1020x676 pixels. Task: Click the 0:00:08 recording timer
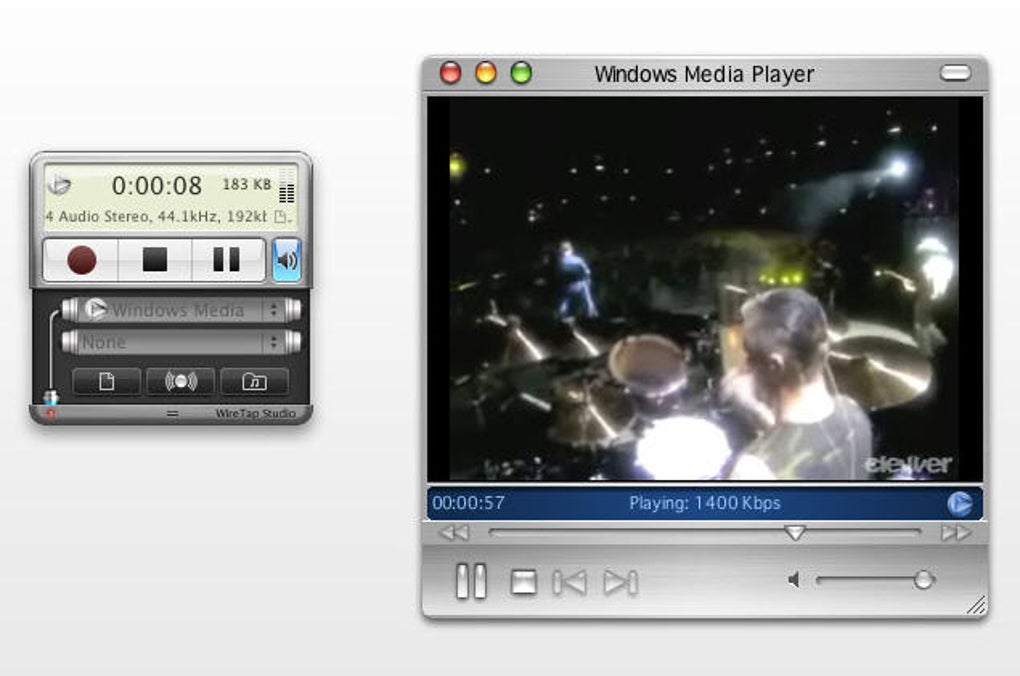tap(157, 185)
